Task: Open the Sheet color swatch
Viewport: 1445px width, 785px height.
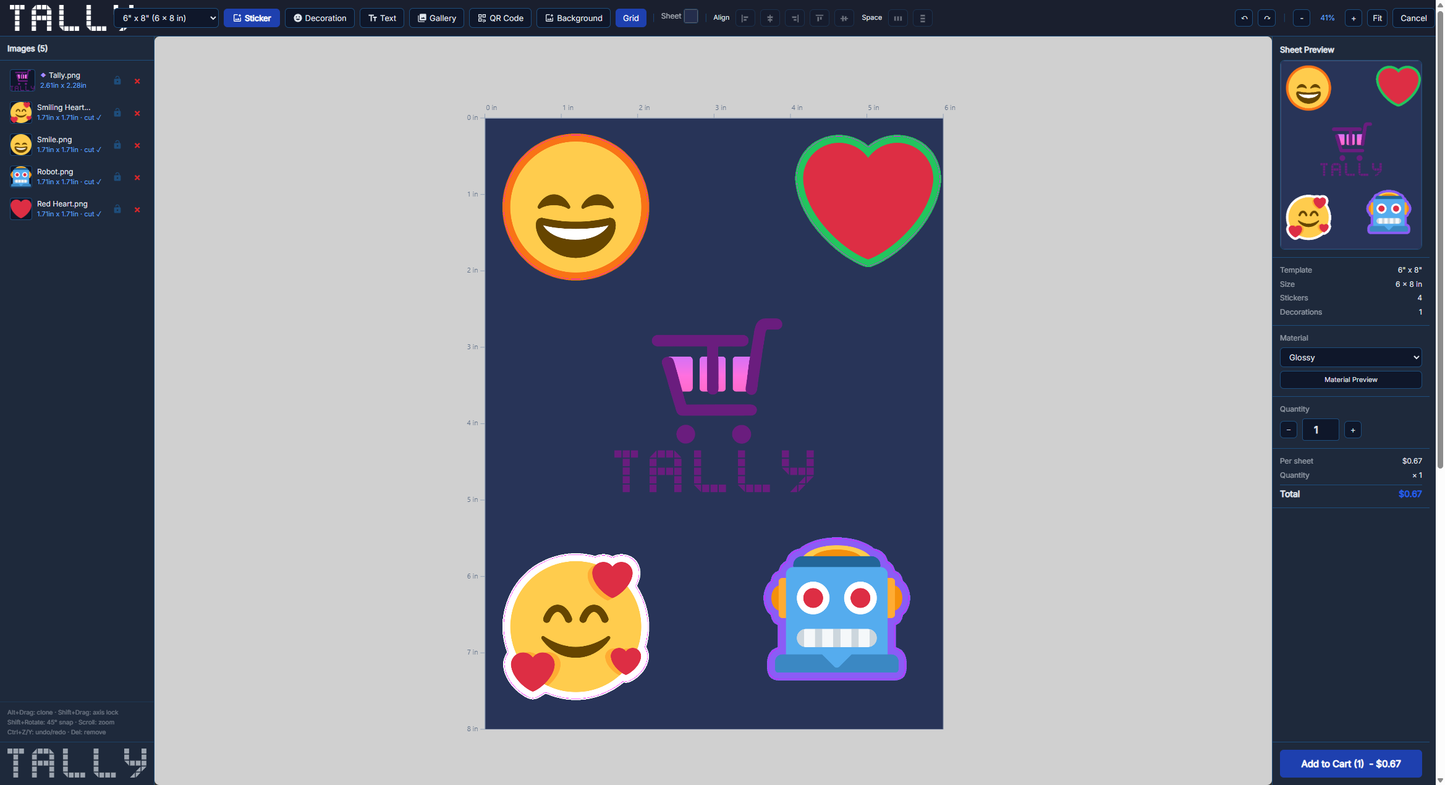Action: pos(691,16)
